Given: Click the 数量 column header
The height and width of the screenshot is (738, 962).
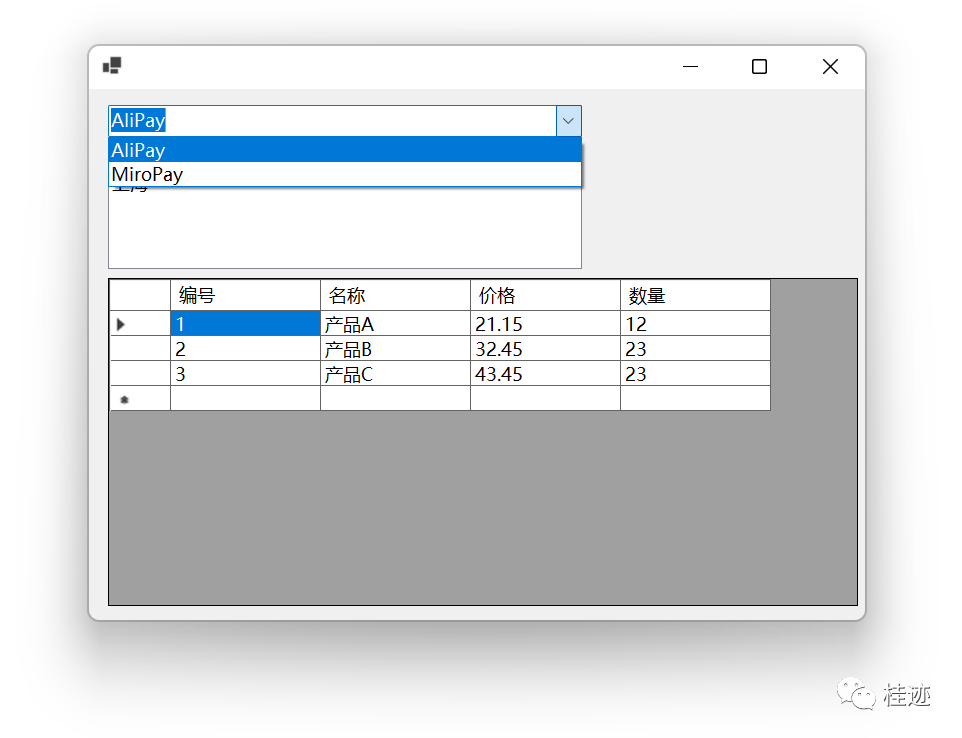Looking at the screenshot, I should pyautogui.click(x=695, y=296).
